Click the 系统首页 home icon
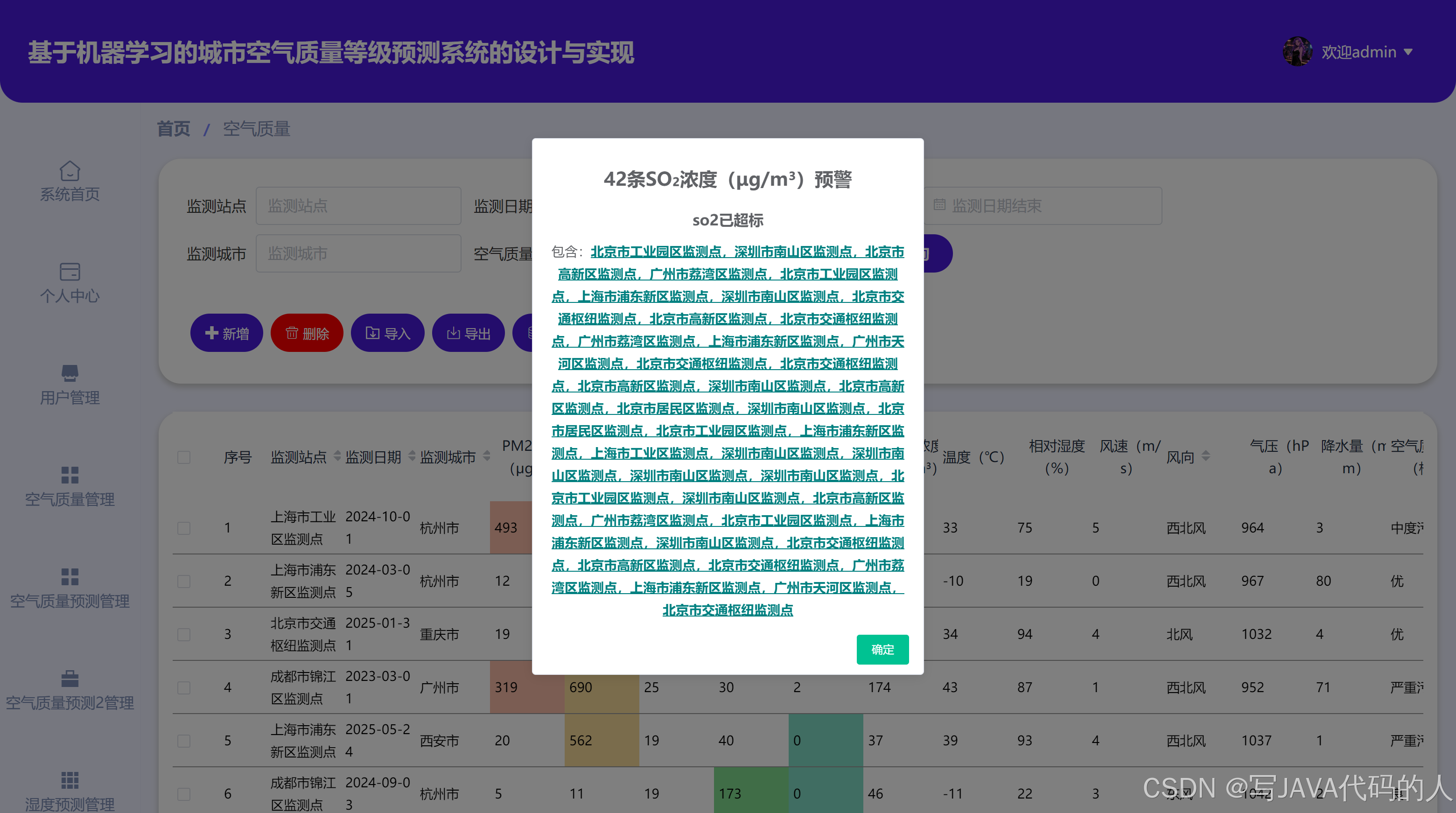 [x=70, y=170]
